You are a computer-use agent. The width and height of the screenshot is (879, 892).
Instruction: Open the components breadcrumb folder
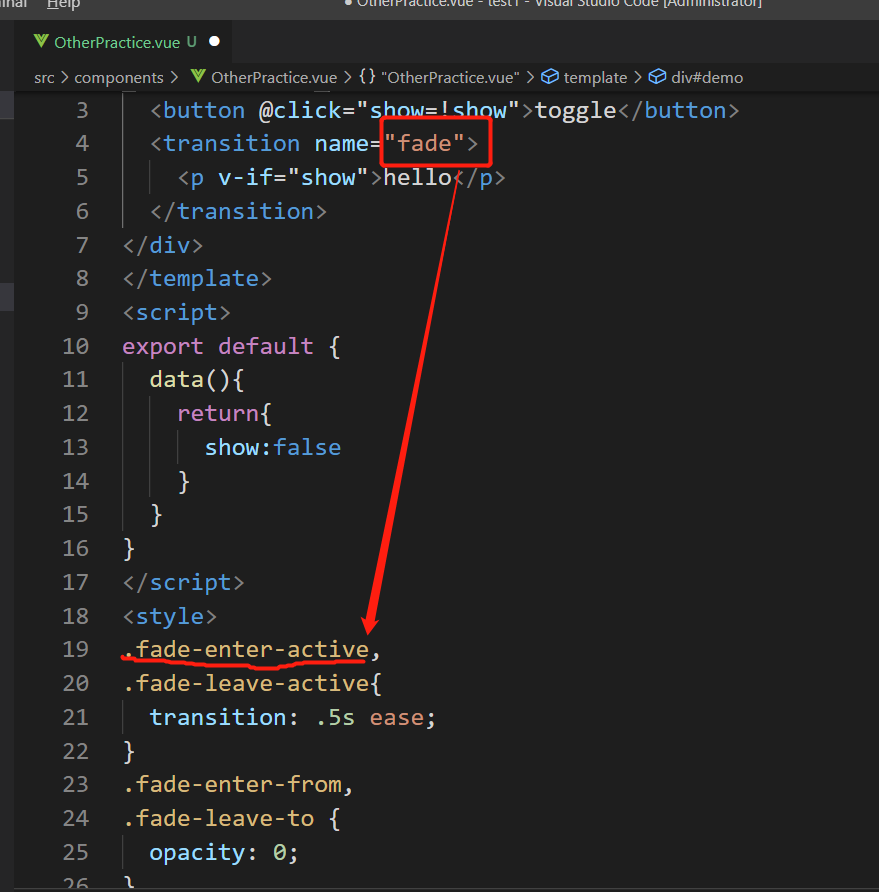pos(119,78)
